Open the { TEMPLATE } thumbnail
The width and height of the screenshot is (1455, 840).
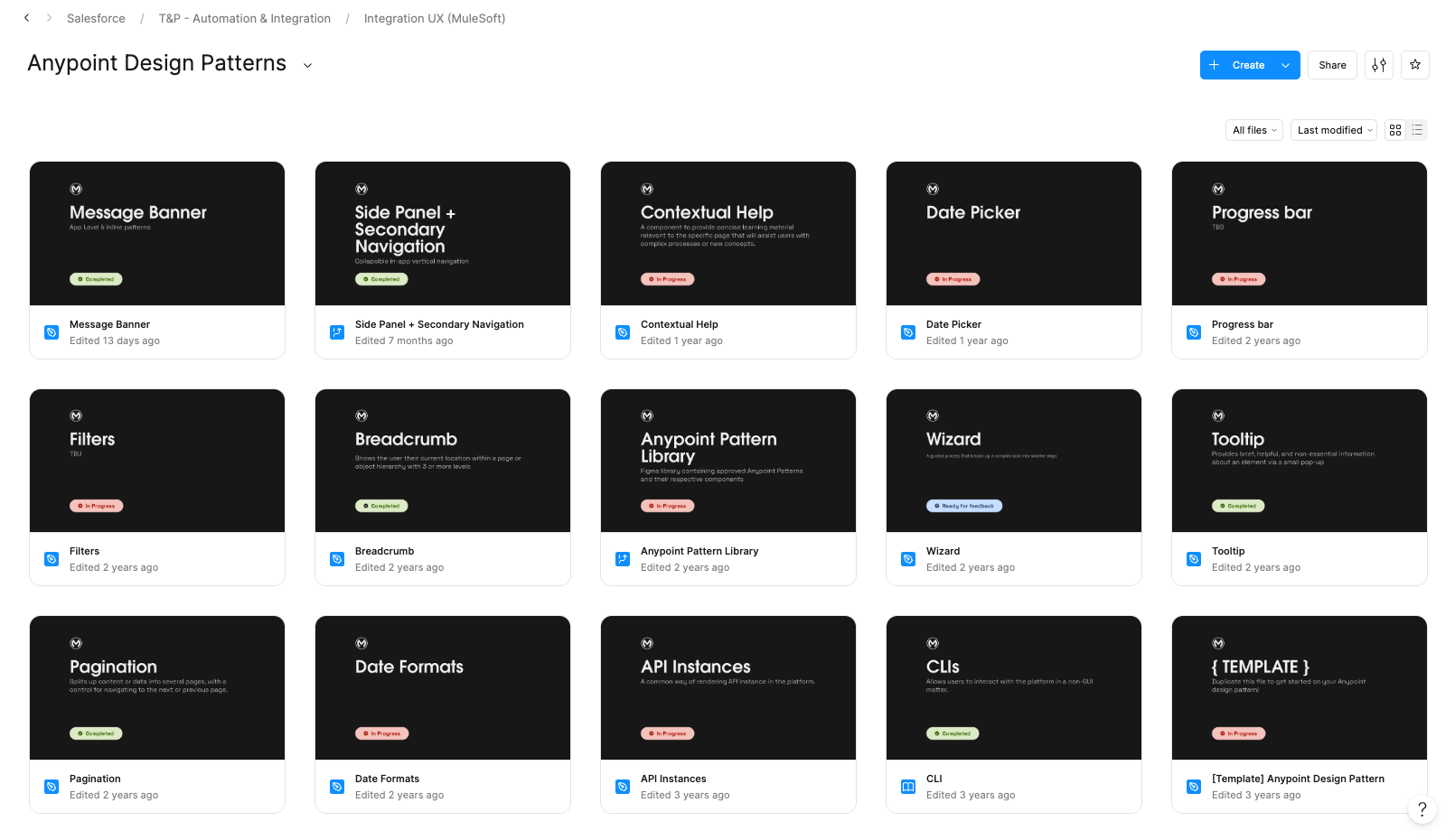click(x=1300, y=688)
